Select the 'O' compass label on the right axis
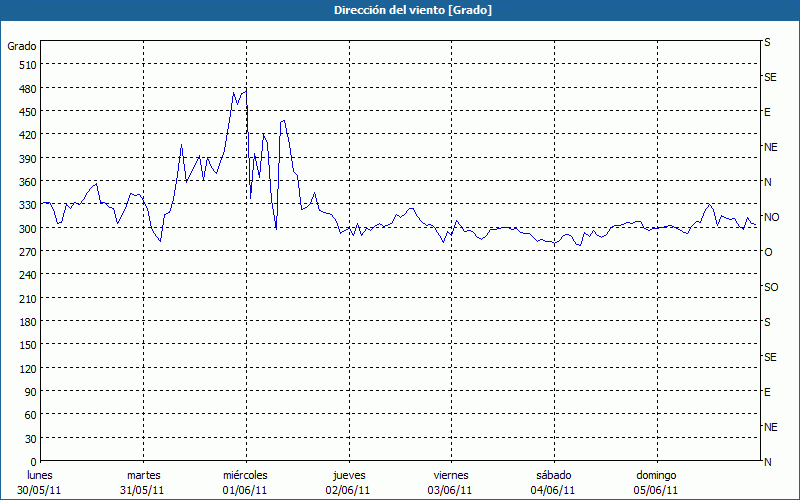This screenshot has width=800, height=500. 768,252
